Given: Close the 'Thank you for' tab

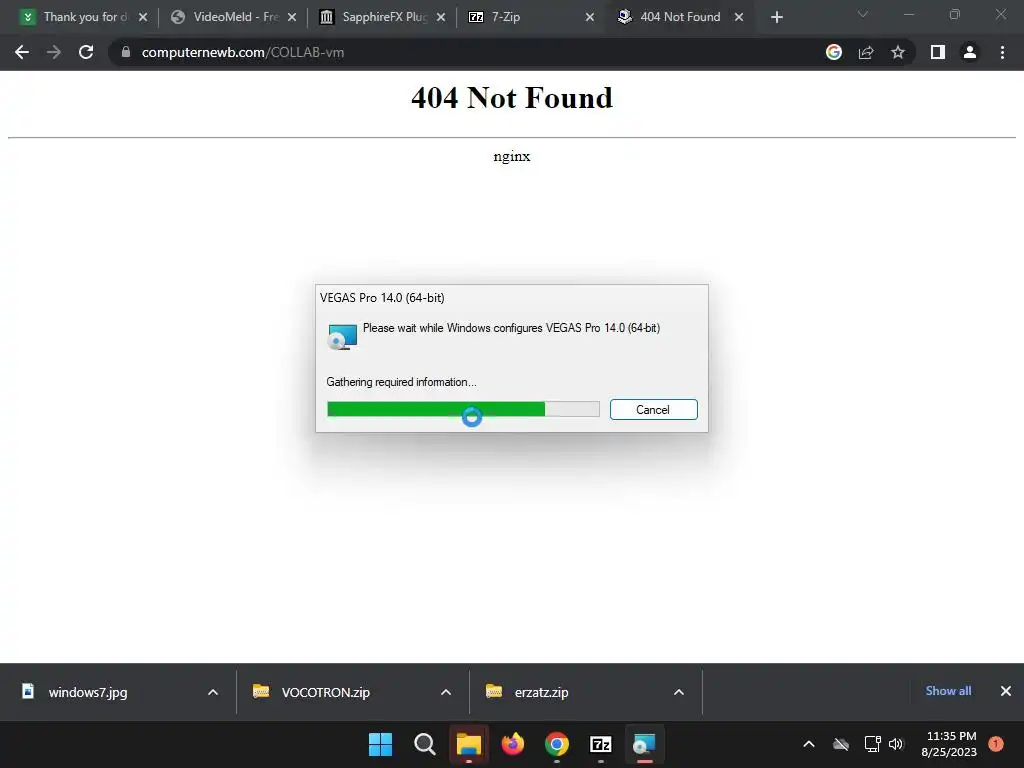Looking at the screenshot, I should (x=143, y=17).
